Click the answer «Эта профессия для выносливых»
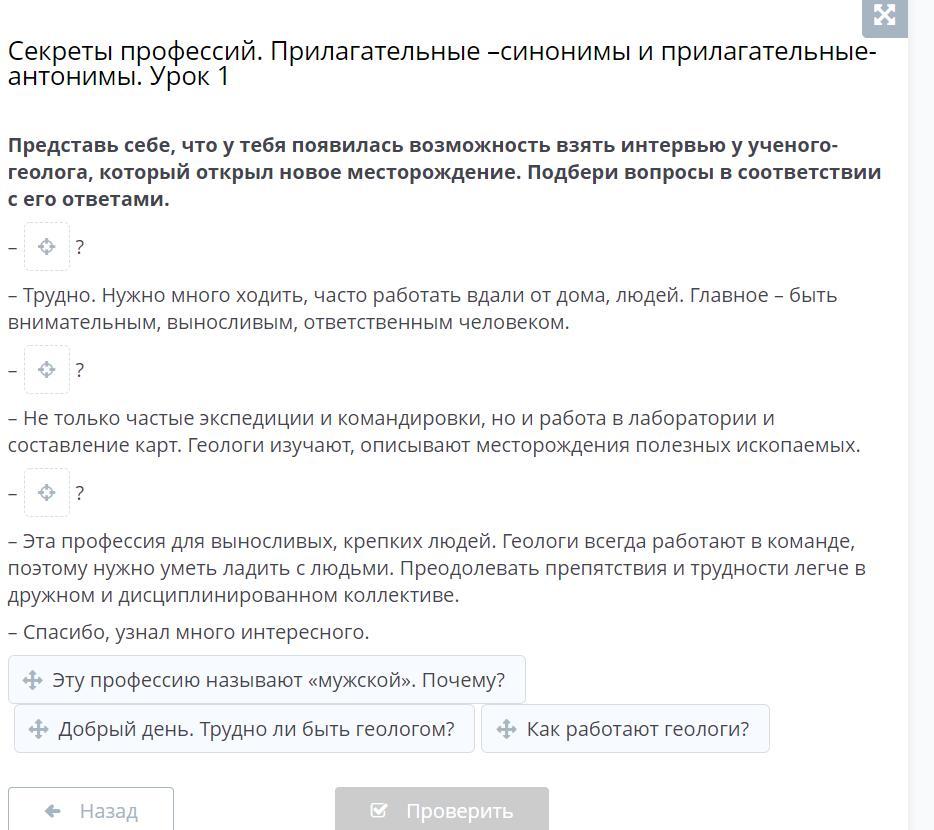Screen dimensions: 934x830 (437, 568)
